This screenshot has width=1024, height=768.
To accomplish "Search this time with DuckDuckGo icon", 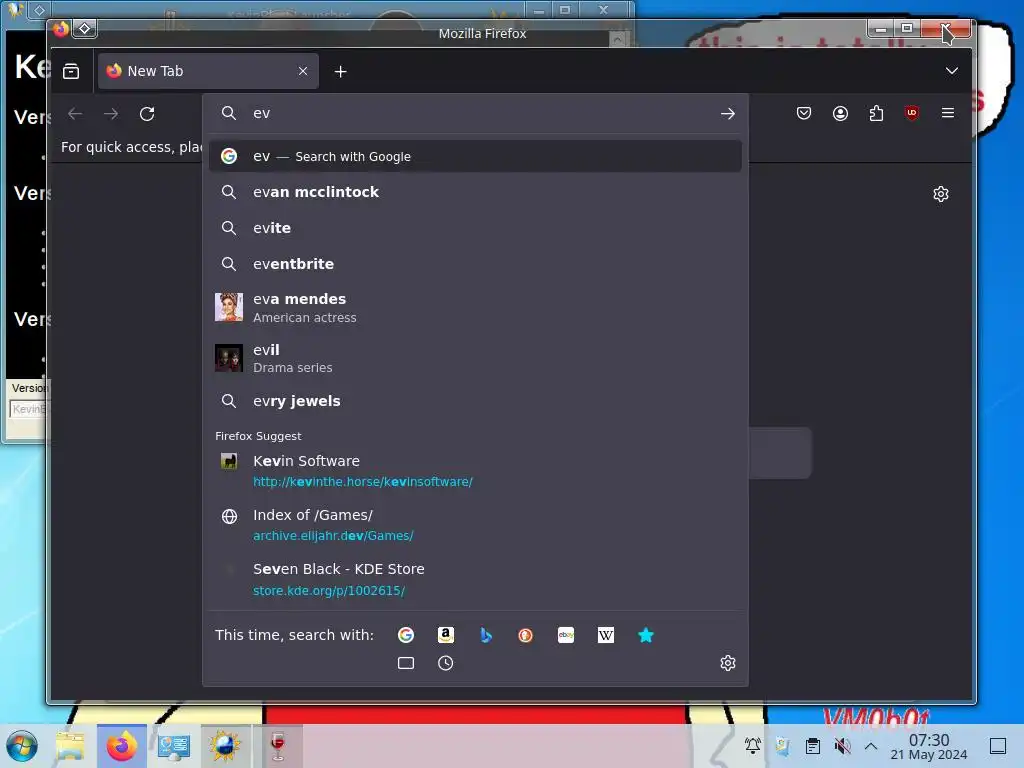I will point(526,635).
